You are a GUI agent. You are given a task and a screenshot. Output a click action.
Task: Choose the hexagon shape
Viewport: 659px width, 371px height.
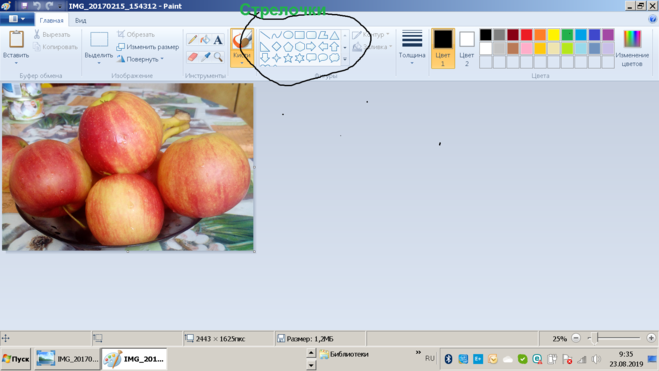tap(299, 46)
